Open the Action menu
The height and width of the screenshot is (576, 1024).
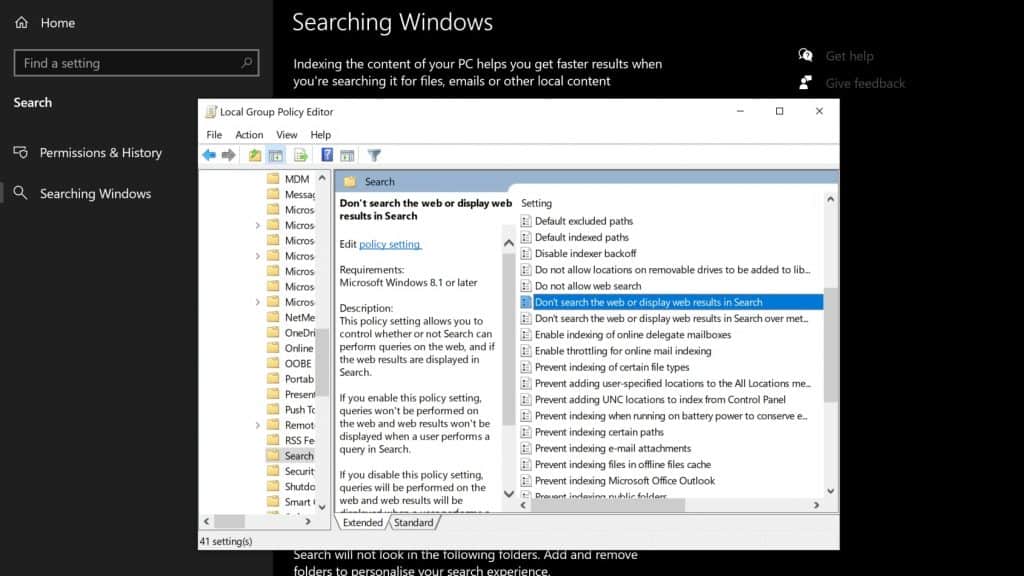tap(249, 135)
